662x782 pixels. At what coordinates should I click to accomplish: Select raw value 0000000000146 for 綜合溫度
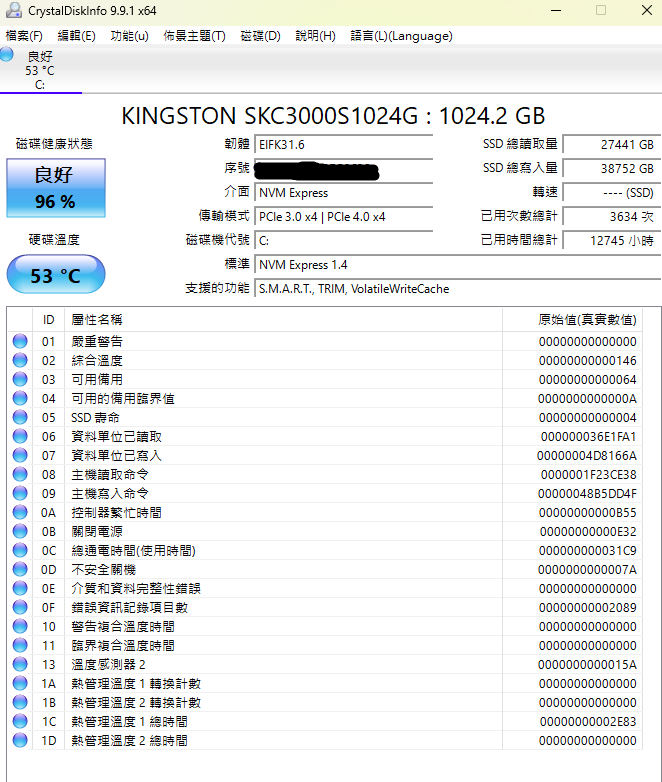point(588,361)
